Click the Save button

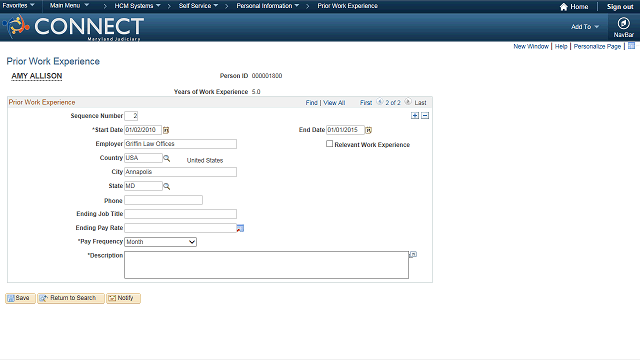point(20,298)
